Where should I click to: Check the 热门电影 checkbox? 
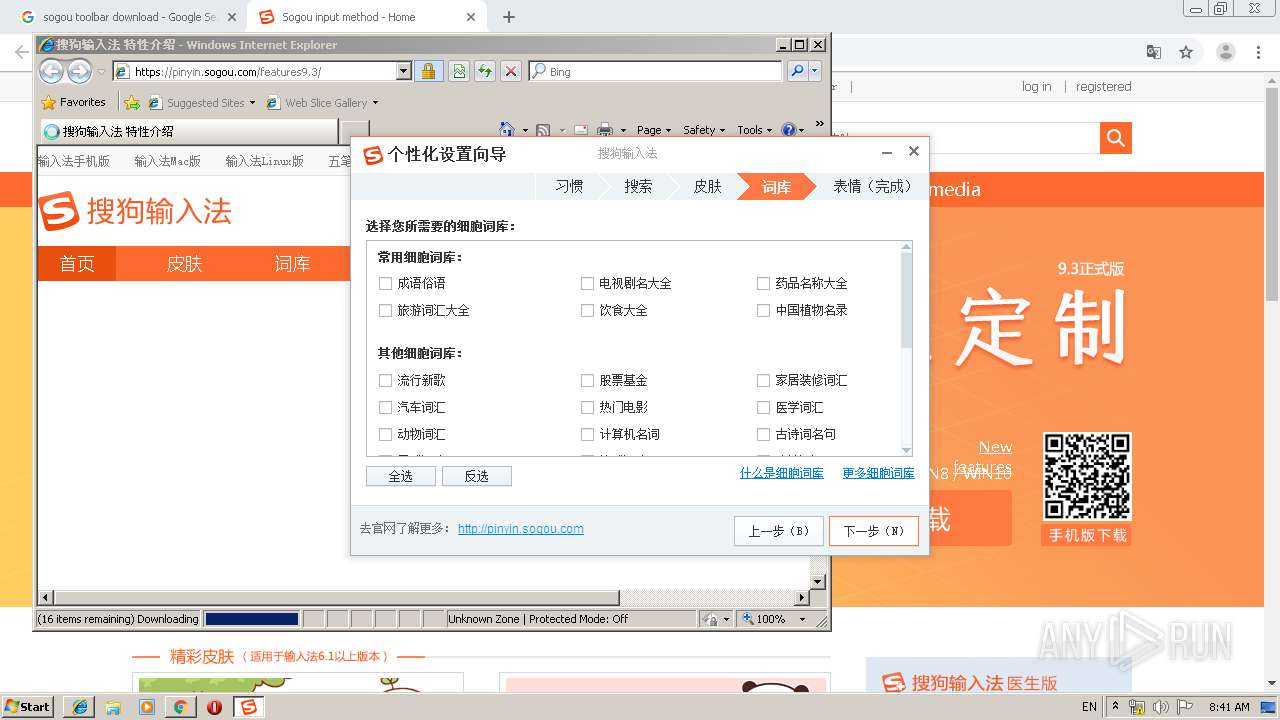click(588, 408)
